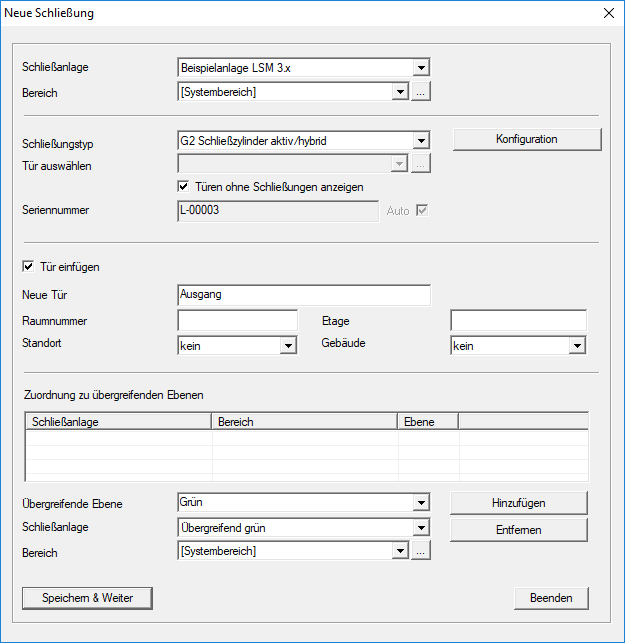Click the Konfiguration button
Viewport: 625px width, 643px height.
pos(526,140)
